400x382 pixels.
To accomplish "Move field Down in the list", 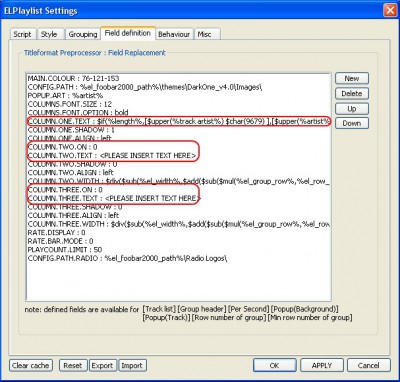I will (x=352, y=123).
